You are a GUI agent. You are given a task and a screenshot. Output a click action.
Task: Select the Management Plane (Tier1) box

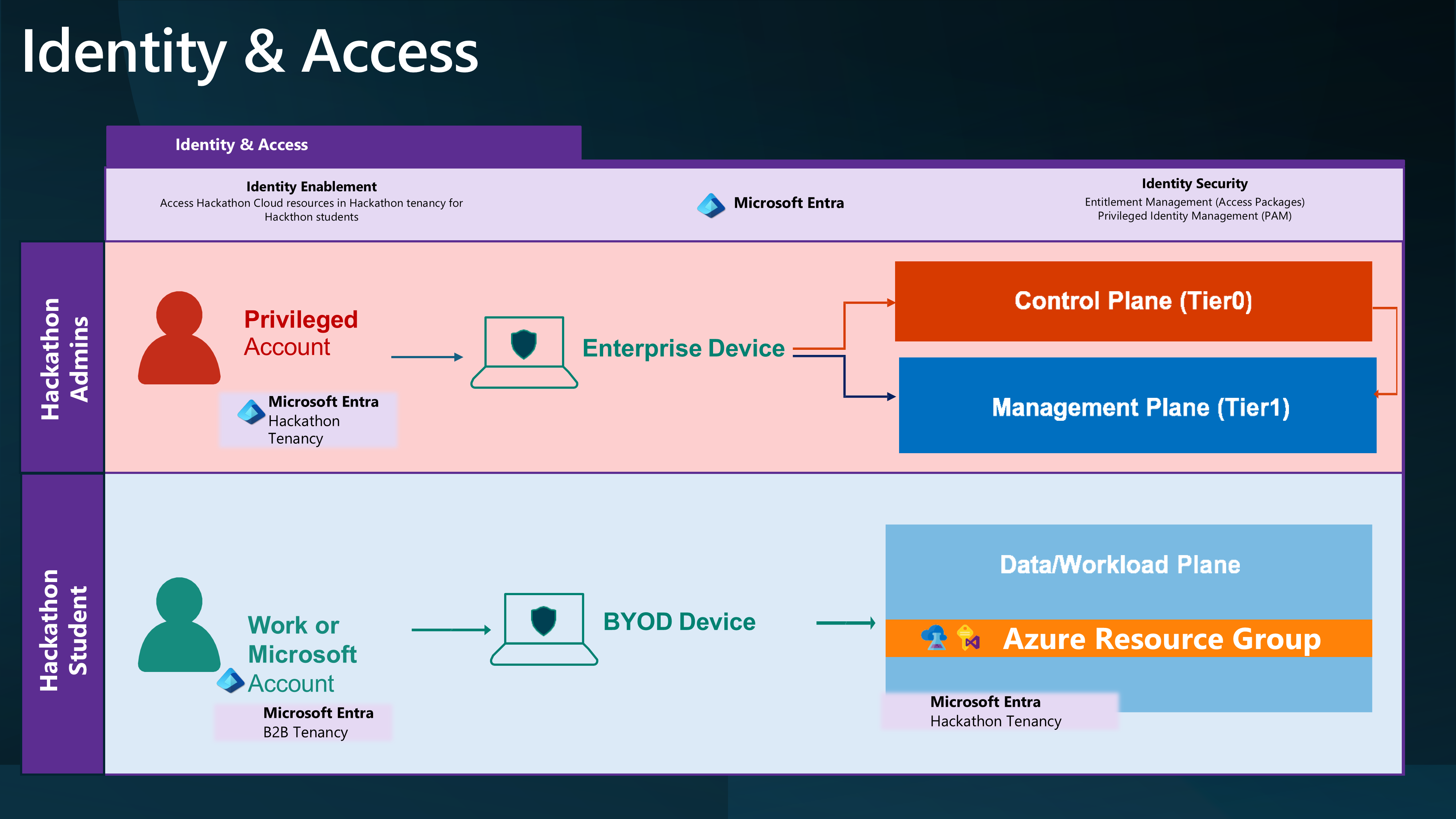pyautogui.click(x=1137, y=405)
